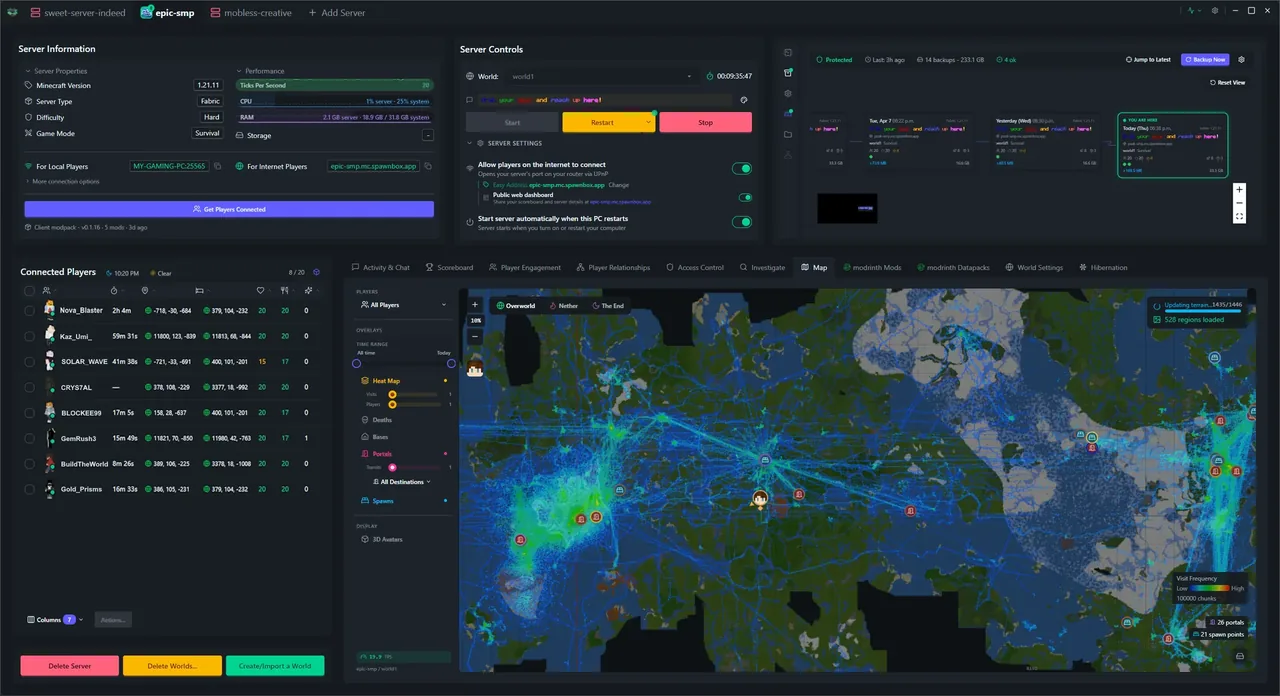Open the All Destinations dropdown under Portals
The image size is (1280, 696).
click(401, 481)
